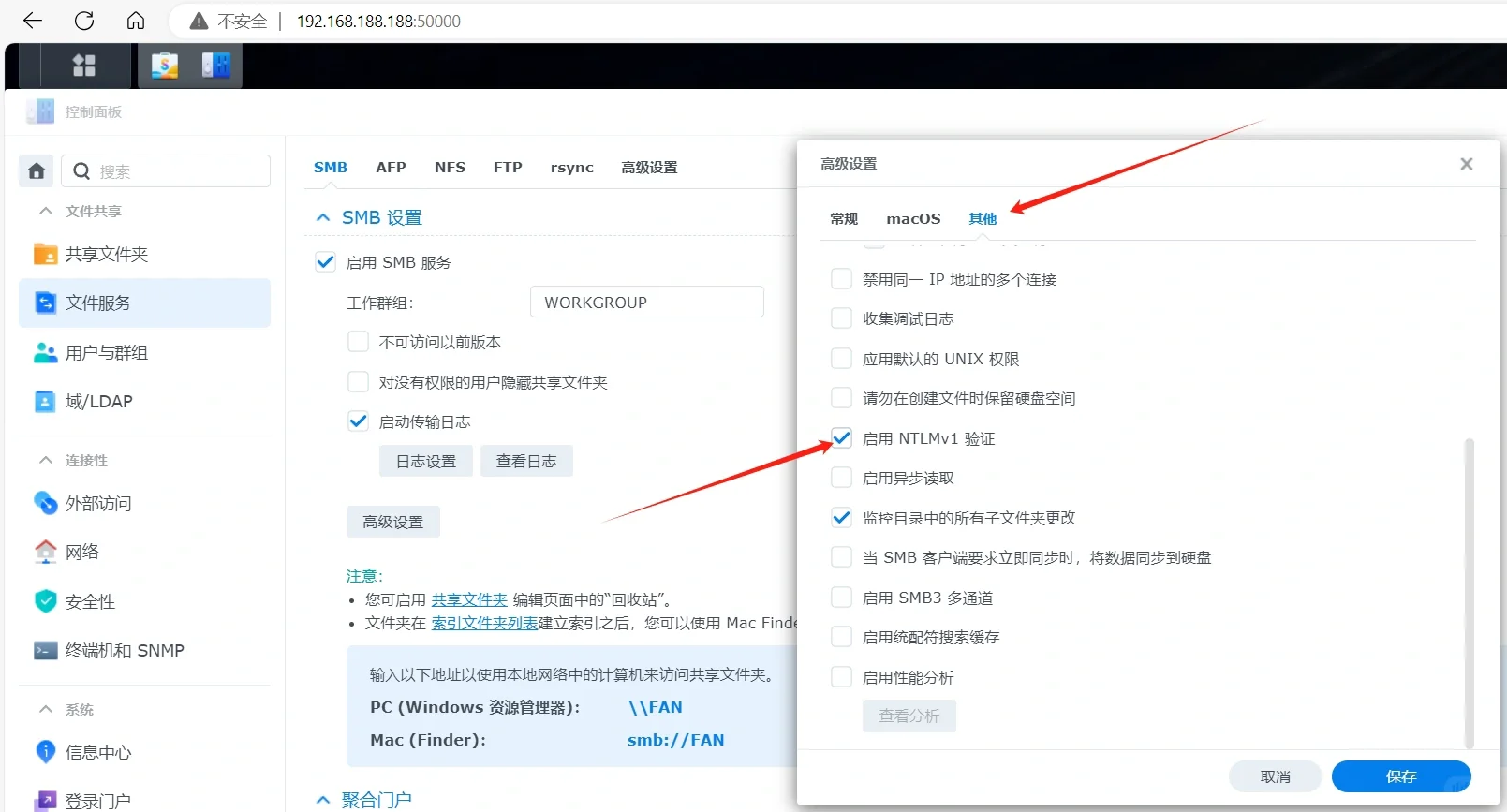Viewport: 1507px width, 812px height.
Task: Collapse the 系统 sidebar section
Action: (x=45, y=709)
